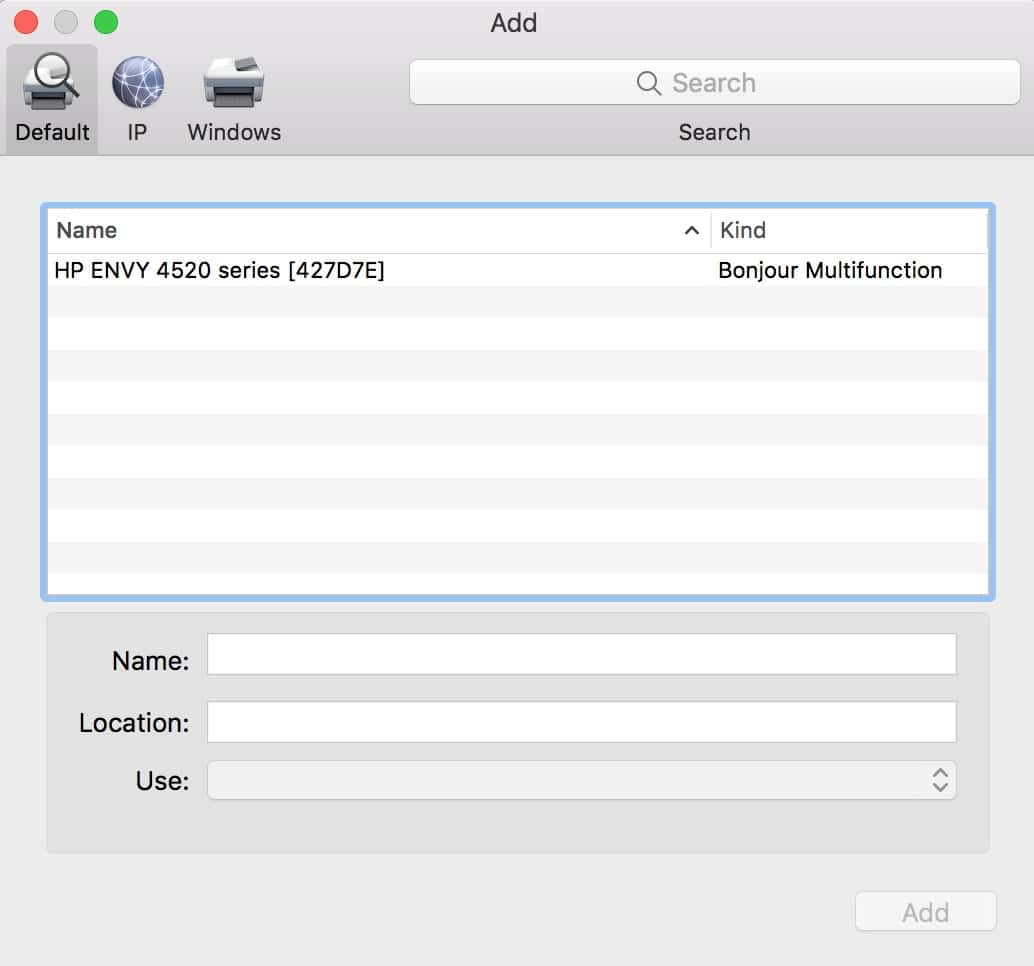
Task: Select the Default printer browser icon
Action: click(x=52, y=81)
